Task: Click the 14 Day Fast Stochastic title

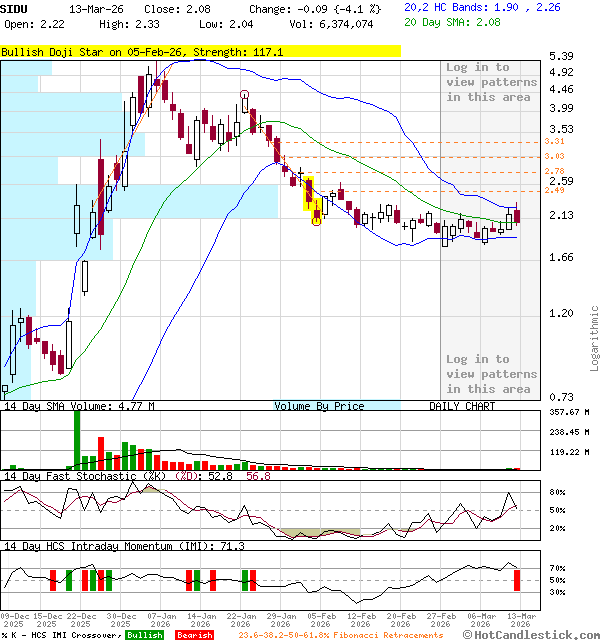Action: (x=80, y=476)
